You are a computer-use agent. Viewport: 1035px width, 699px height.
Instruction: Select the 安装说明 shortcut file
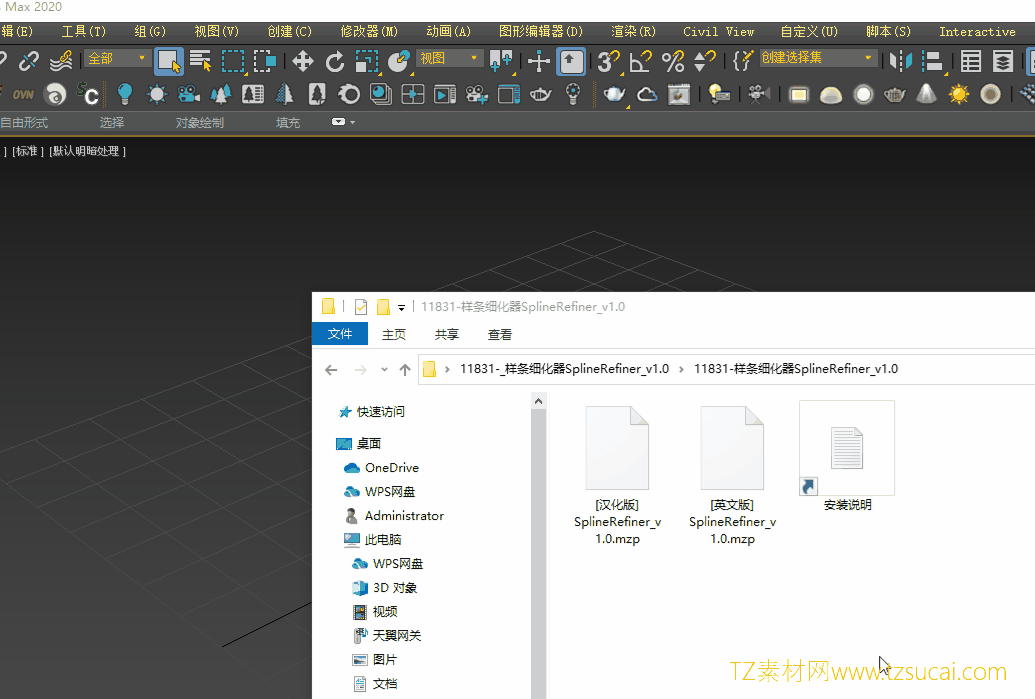(848, 457)
